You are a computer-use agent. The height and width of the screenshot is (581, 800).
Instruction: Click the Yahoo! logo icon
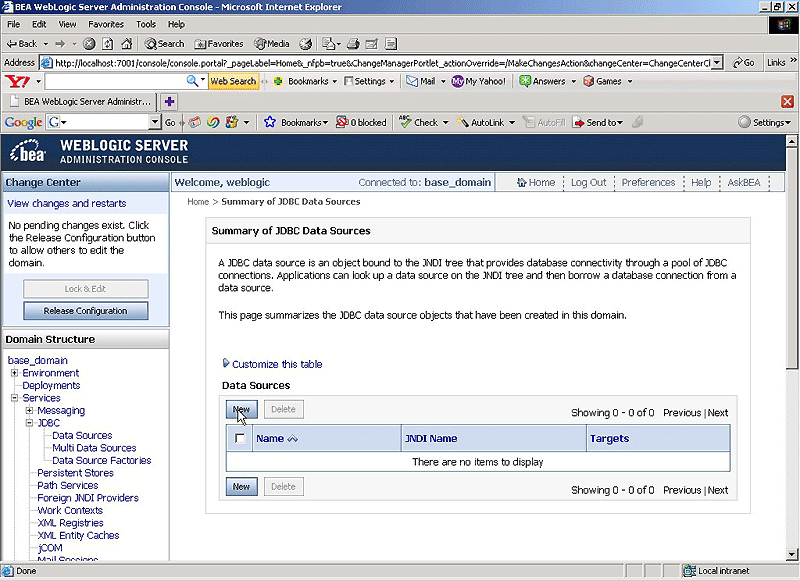click(x=17, y=81)
